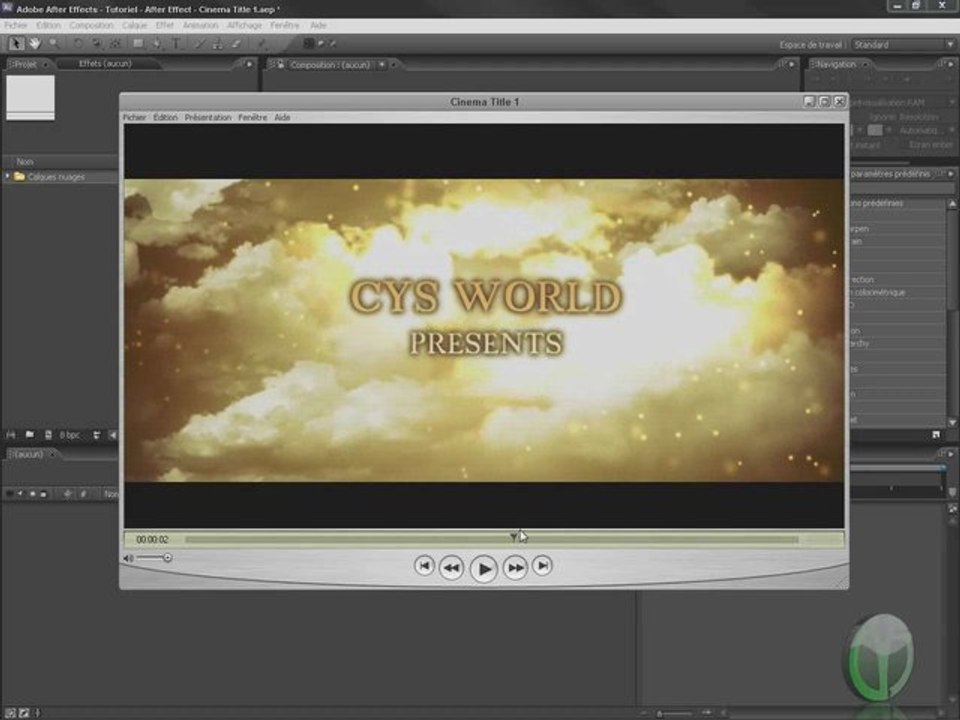Click the solo column icon in timeline
The image size is (960, 720).
pyautogui.click(x=32, y=493)
